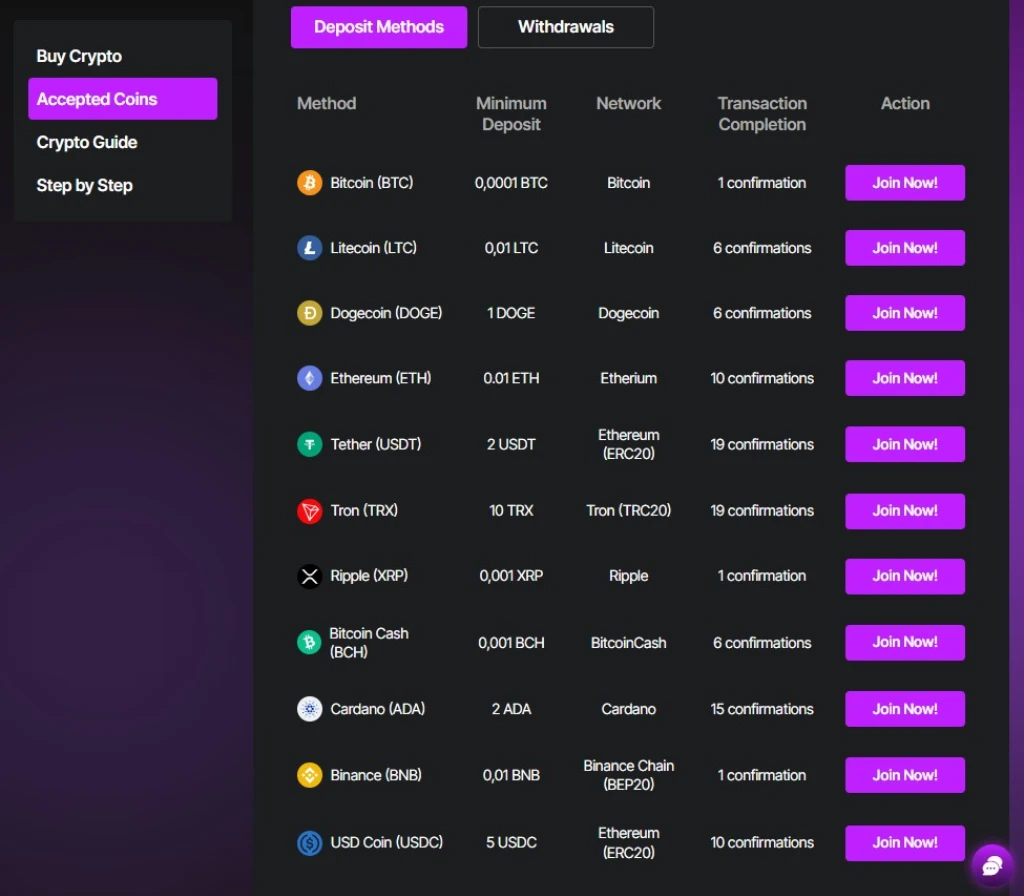Click Join Now! for Bitcoin Cash (BCH)
This screenshot has width=1024, height=896.
pos(904,643)
